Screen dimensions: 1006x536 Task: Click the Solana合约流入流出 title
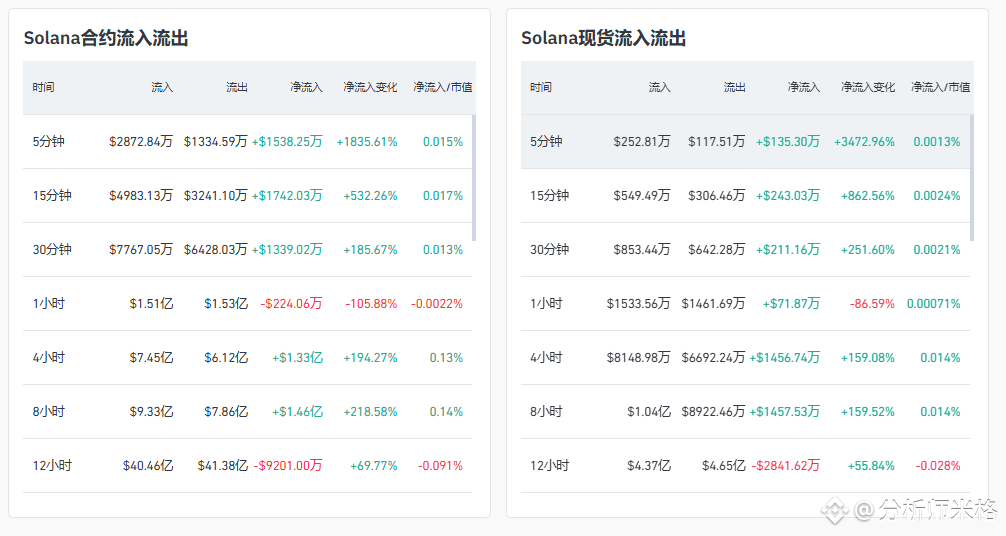tap(106, 39)
